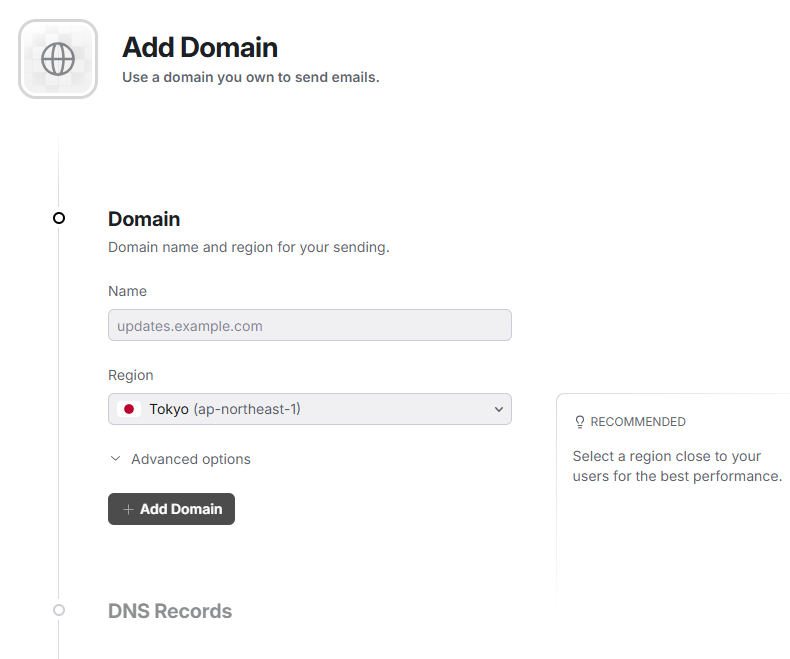Viewport: 790px width, 659px height.
Task: Click the Tokyo (ap-northeast-1) region text
Action: (x=225, y=409)
